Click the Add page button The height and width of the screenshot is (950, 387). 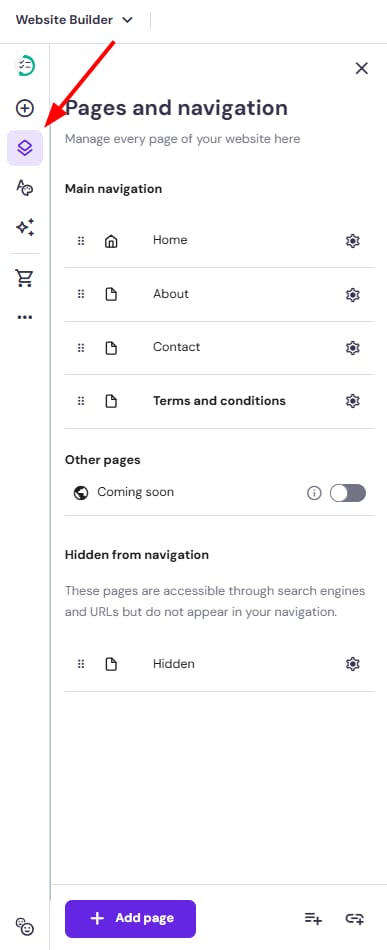coord(130,918)
